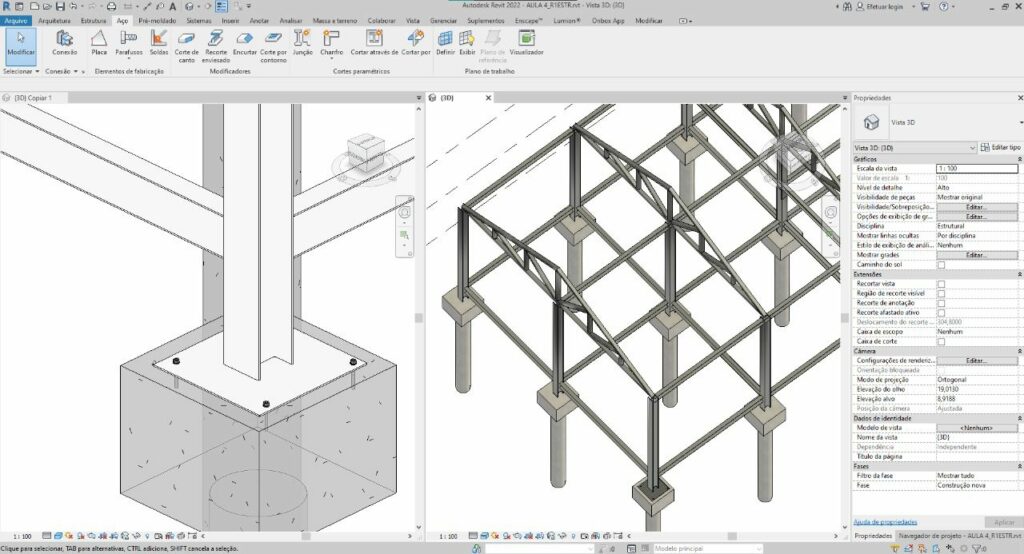1024x554 pixels.
Task: Click the Escala da vista 1:100 field
Action: (976, 169)
